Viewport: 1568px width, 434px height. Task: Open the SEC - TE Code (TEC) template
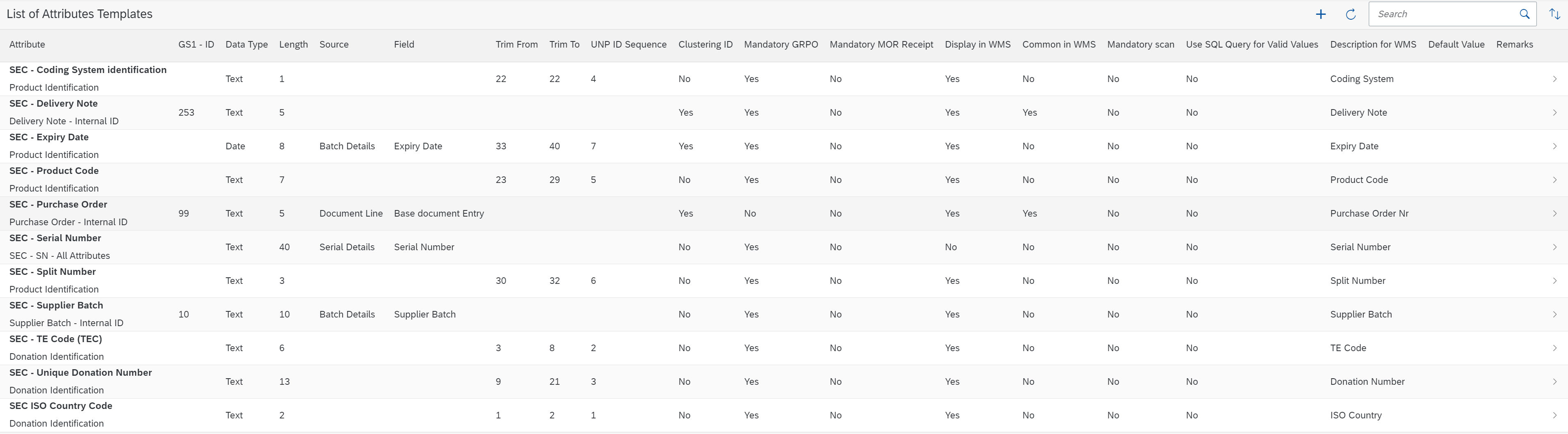tap(1557, 347)
